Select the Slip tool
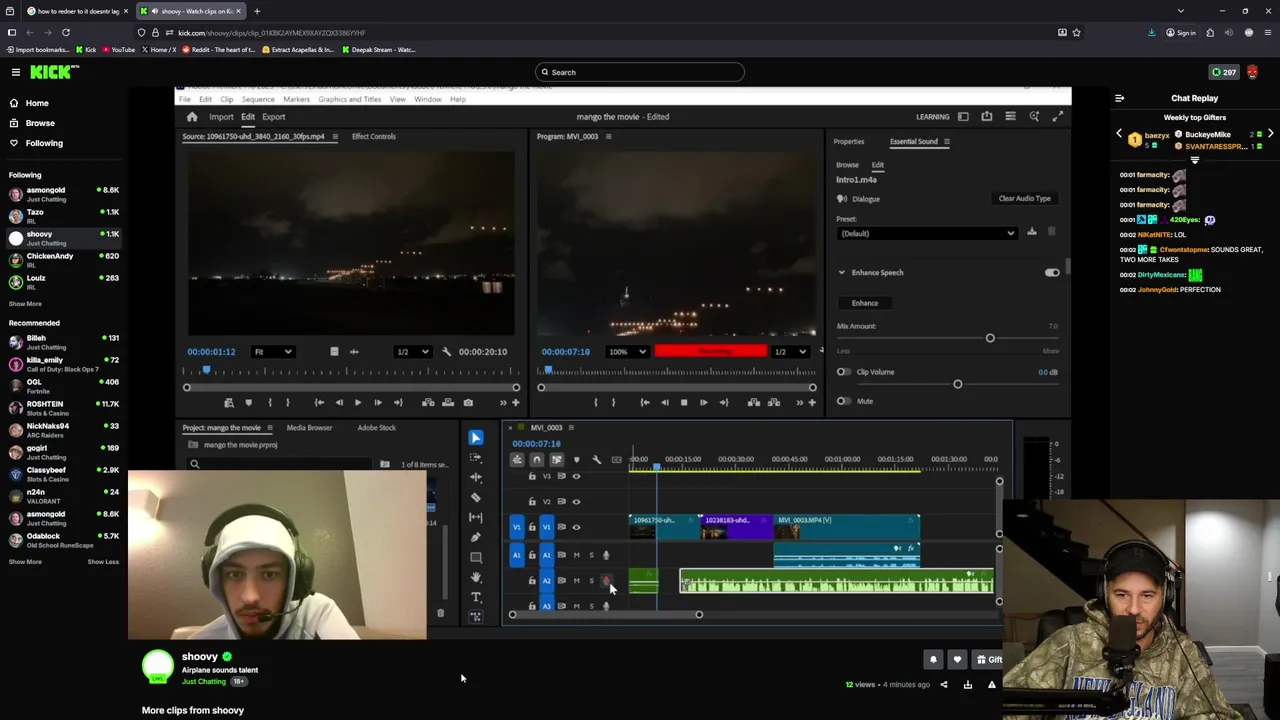 point(476,517)
